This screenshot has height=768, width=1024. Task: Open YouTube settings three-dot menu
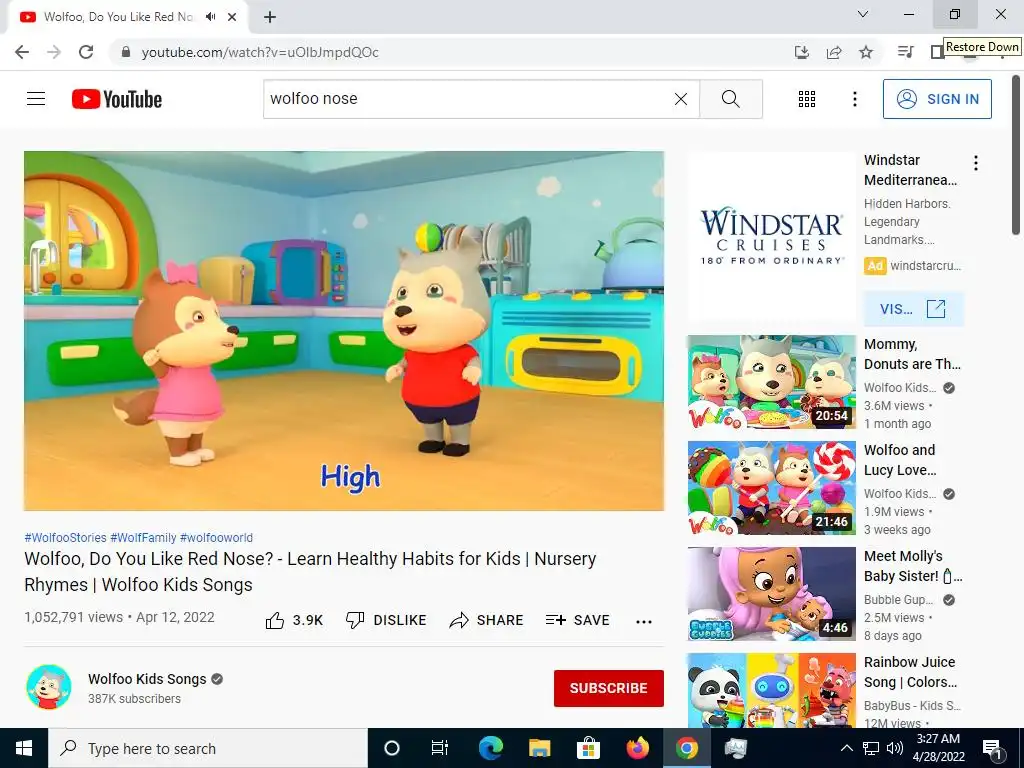point(855,99)
